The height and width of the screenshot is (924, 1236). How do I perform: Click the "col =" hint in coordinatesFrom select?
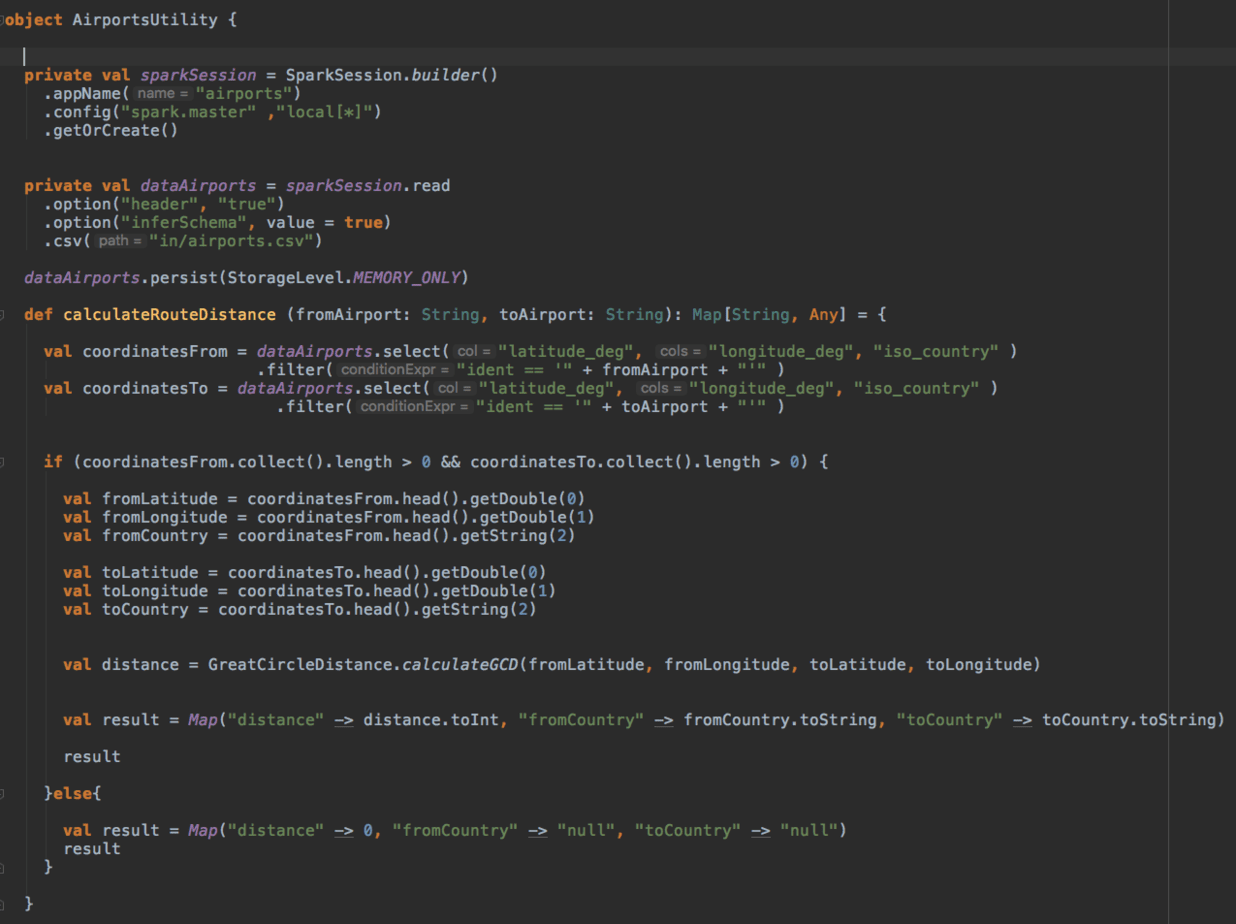pos(474,352)
